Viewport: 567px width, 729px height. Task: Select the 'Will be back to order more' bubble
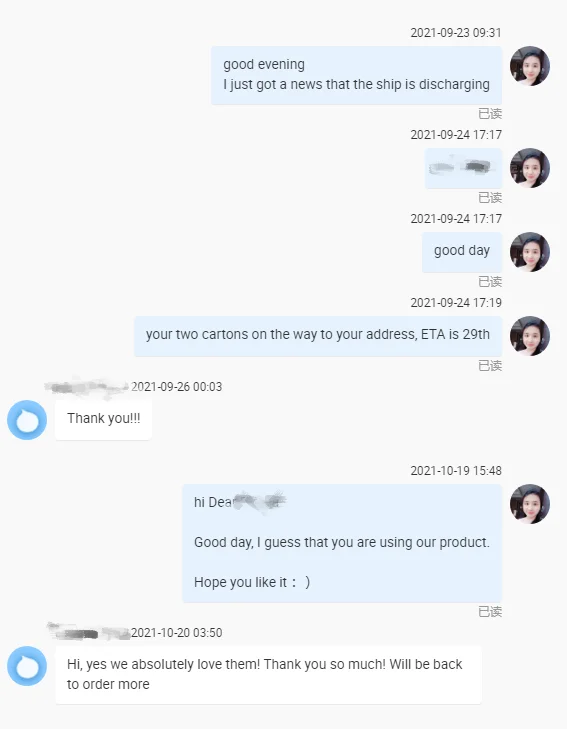268,675
